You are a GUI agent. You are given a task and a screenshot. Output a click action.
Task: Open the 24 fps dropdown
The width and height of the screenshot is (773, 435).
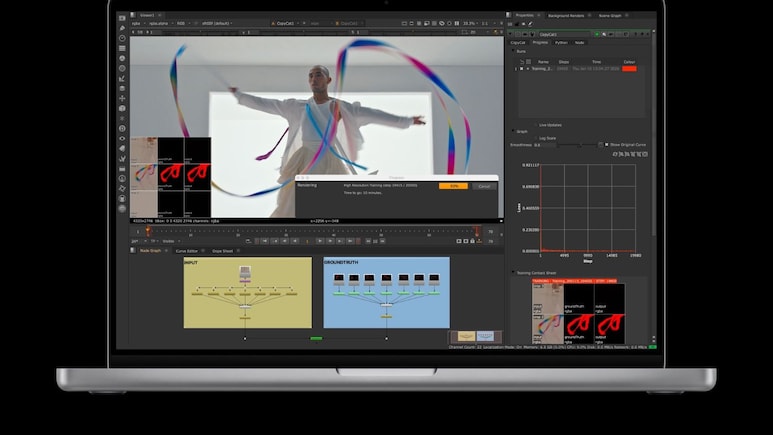pos(139,241)
